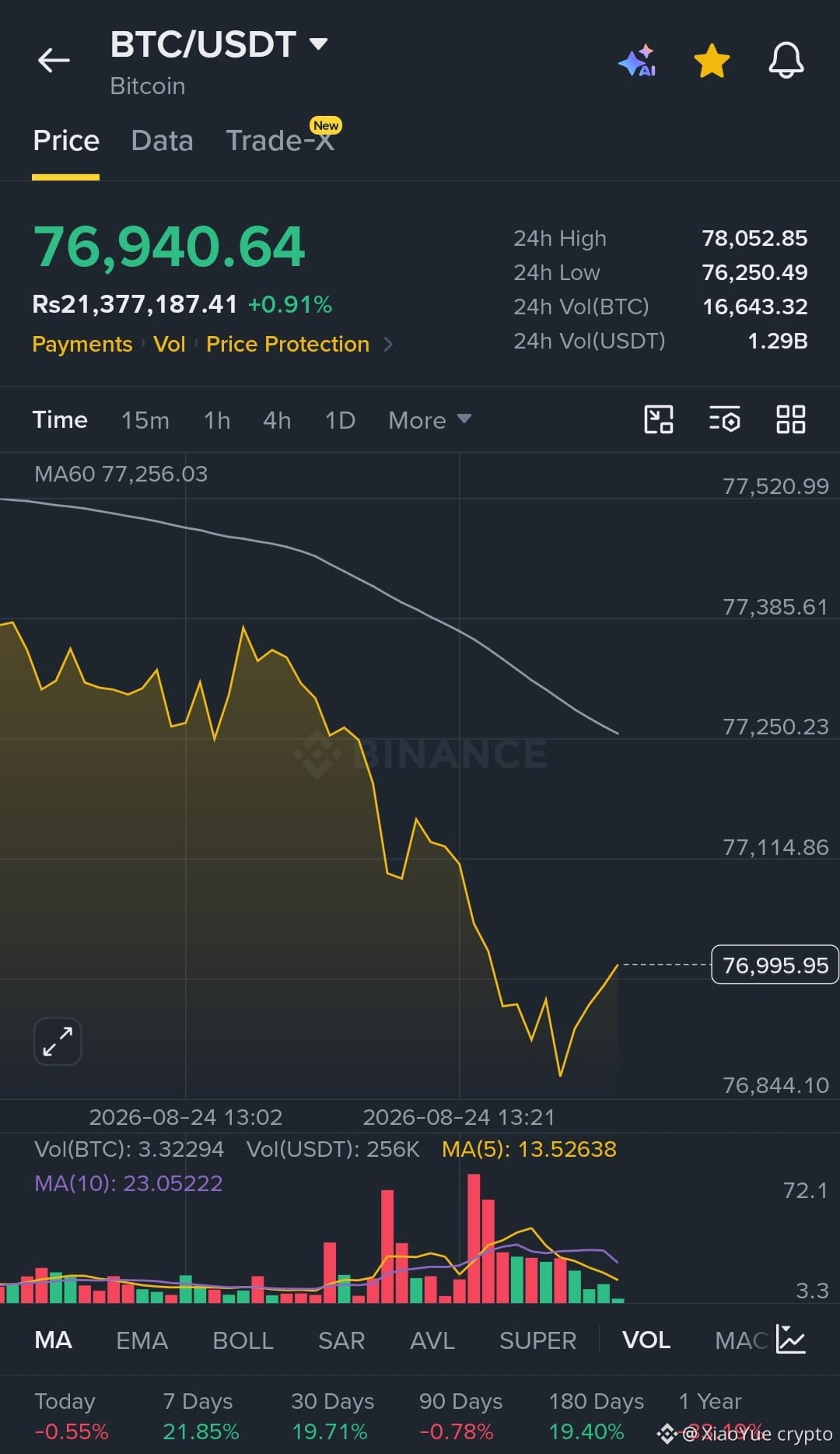Select the EMA indicator
840x1454 pixels.
pos(142,1340)
